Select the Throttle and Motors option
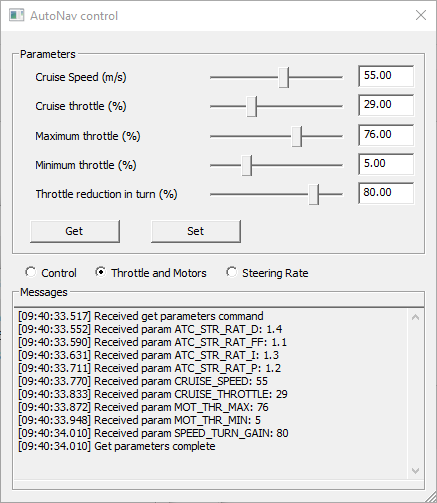Screen dimensions: 437x503 pyautogui.click(x=101, y=272)
